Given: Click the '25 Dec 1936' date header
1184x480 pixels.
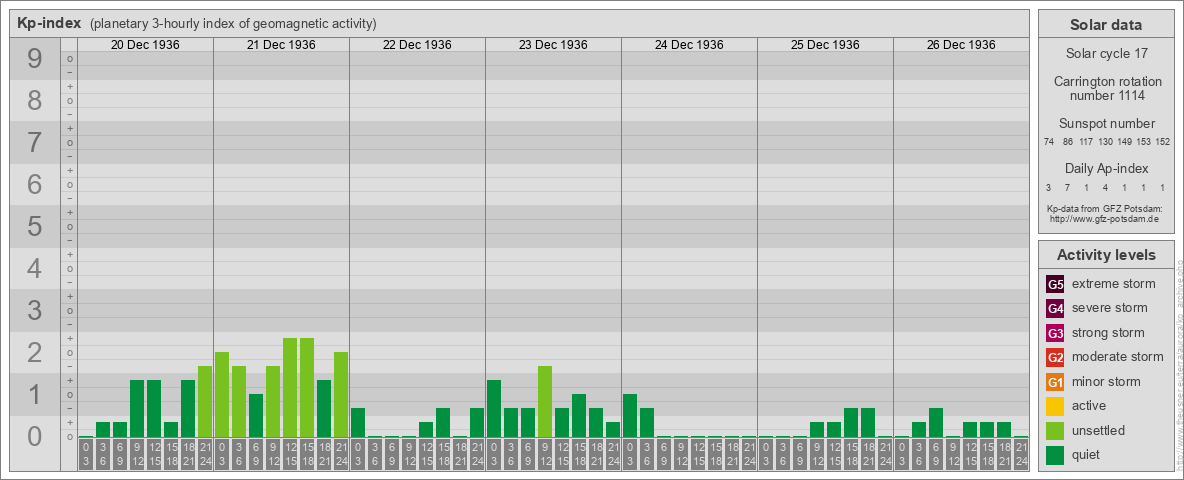Looking at the screenshot, I should coord(825,45).
